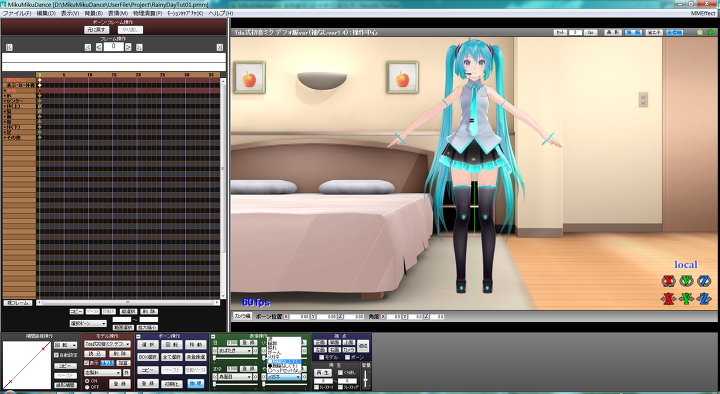The width and height of the screenshot is (720, 394).
Task: Open the Tda式 model selection dropdown
Action: (108, 344)
